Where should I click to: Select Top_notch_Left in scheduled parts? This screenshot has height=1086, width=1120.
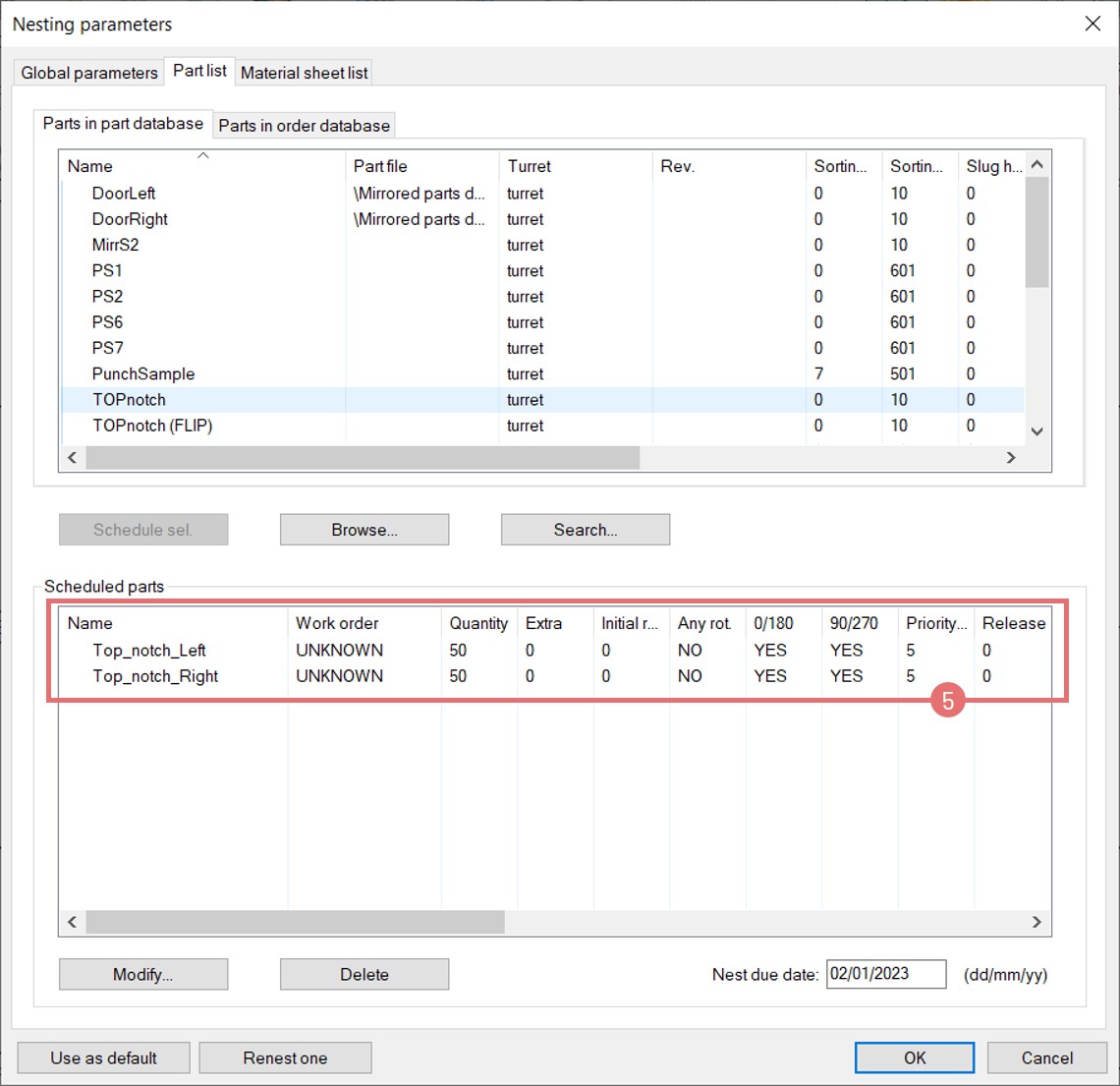click(x=149, y=651)
